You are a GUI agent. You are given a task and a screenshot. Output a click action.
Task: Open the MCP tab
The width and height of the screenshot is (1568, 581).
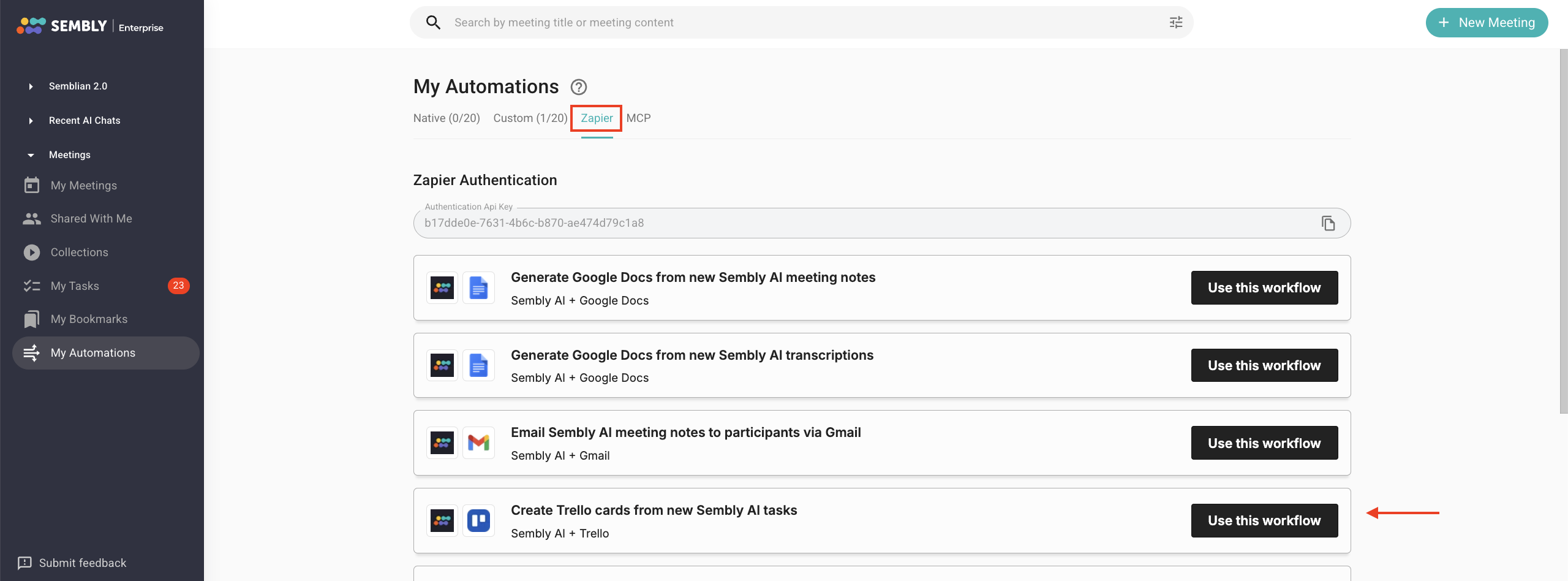point(638,118)
